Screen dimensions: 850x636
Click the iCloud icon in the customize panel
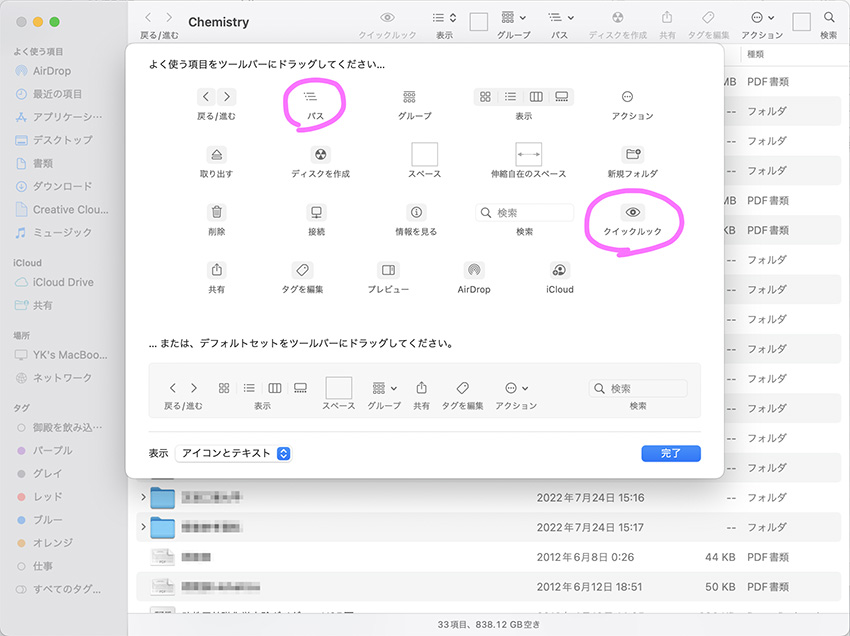point(559,272)
